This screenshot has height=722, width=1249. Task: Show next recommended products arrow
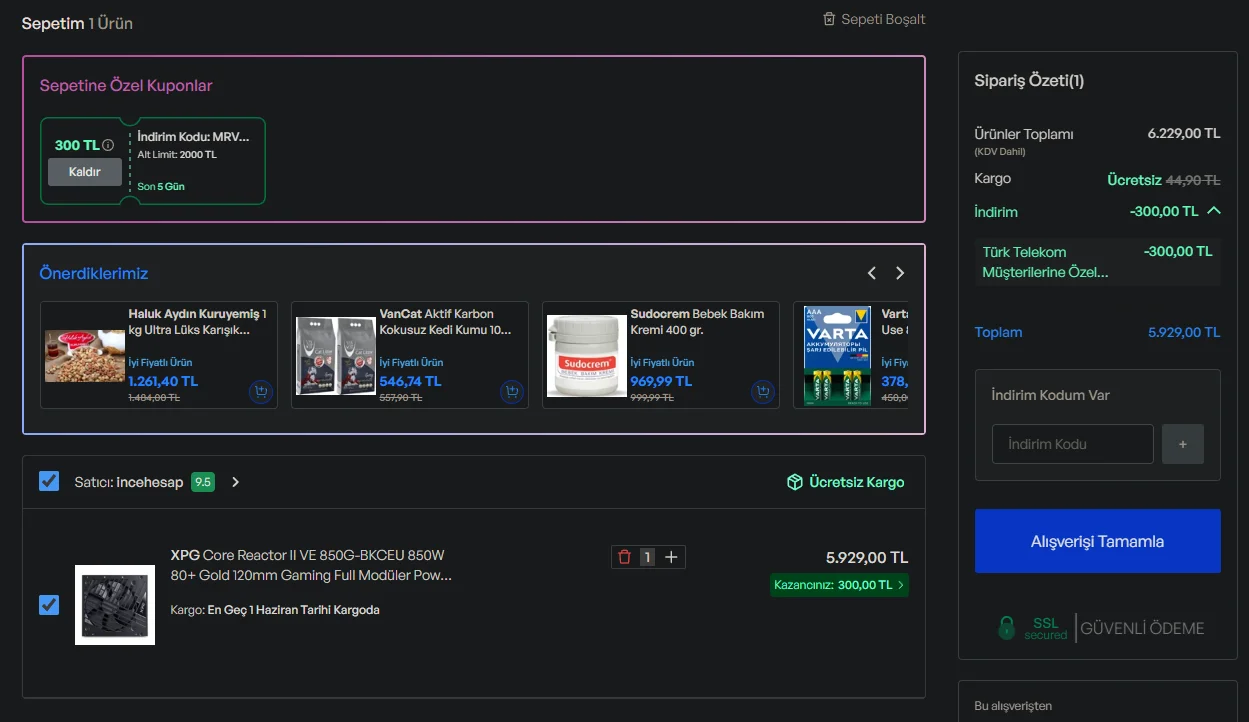[x=900, y=273]
